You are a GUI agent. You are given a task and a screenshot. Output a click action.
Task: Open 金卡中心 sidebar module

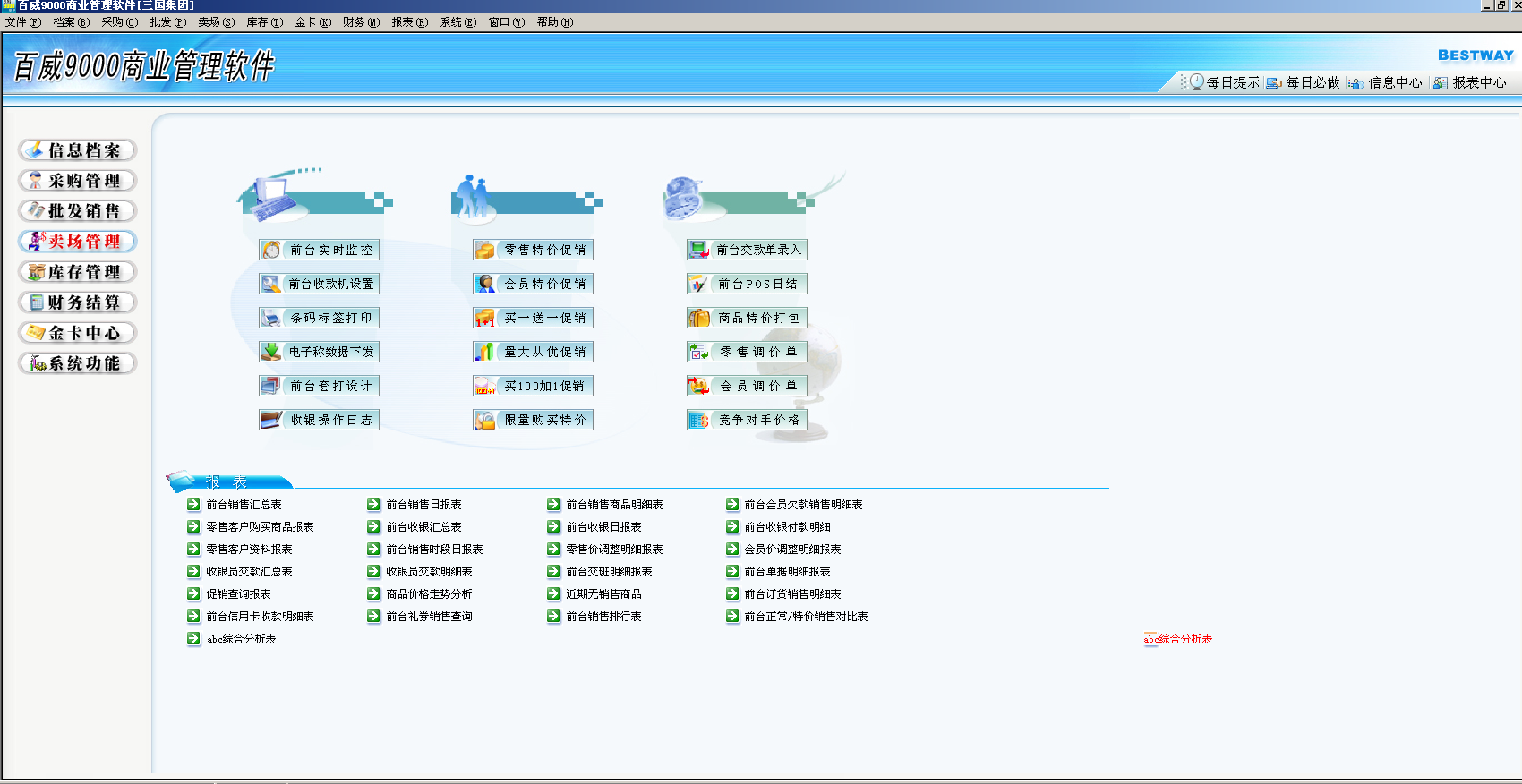click(x=78, y=333)
